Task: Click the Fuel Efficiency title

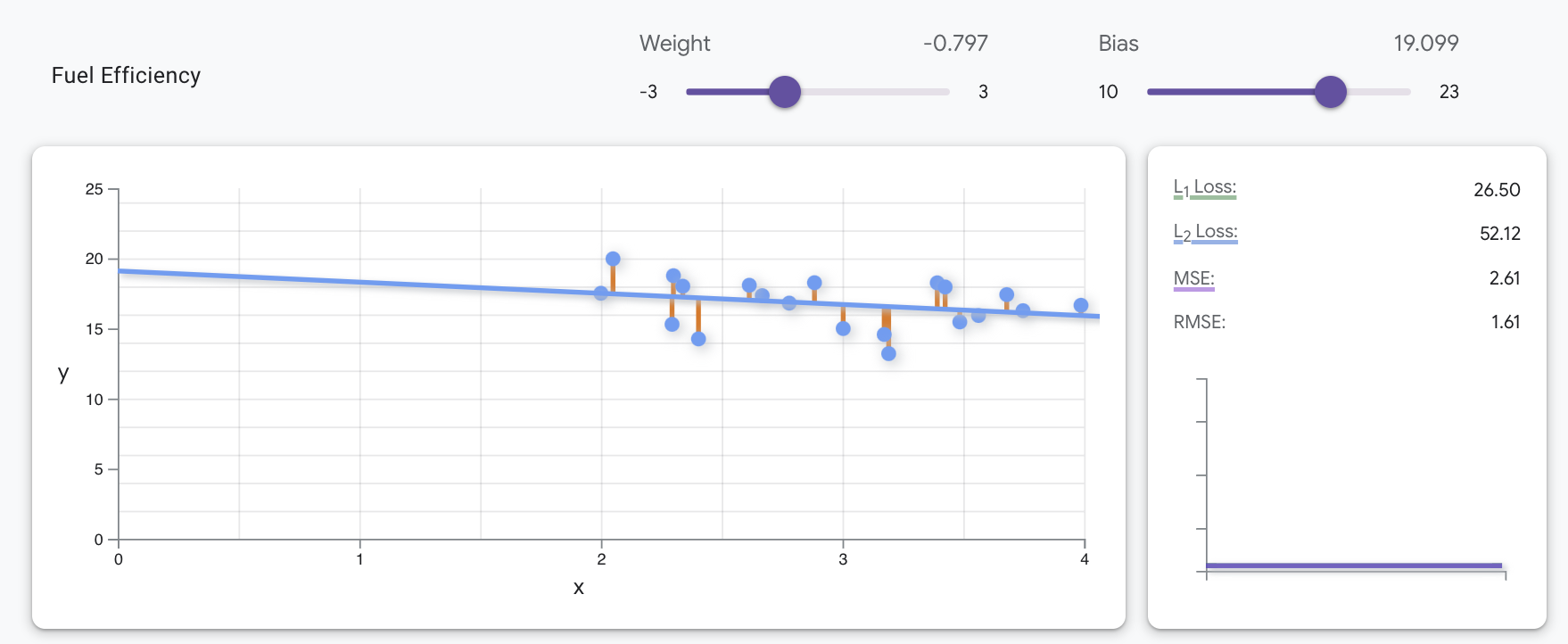Action: [x=126, y=76]
